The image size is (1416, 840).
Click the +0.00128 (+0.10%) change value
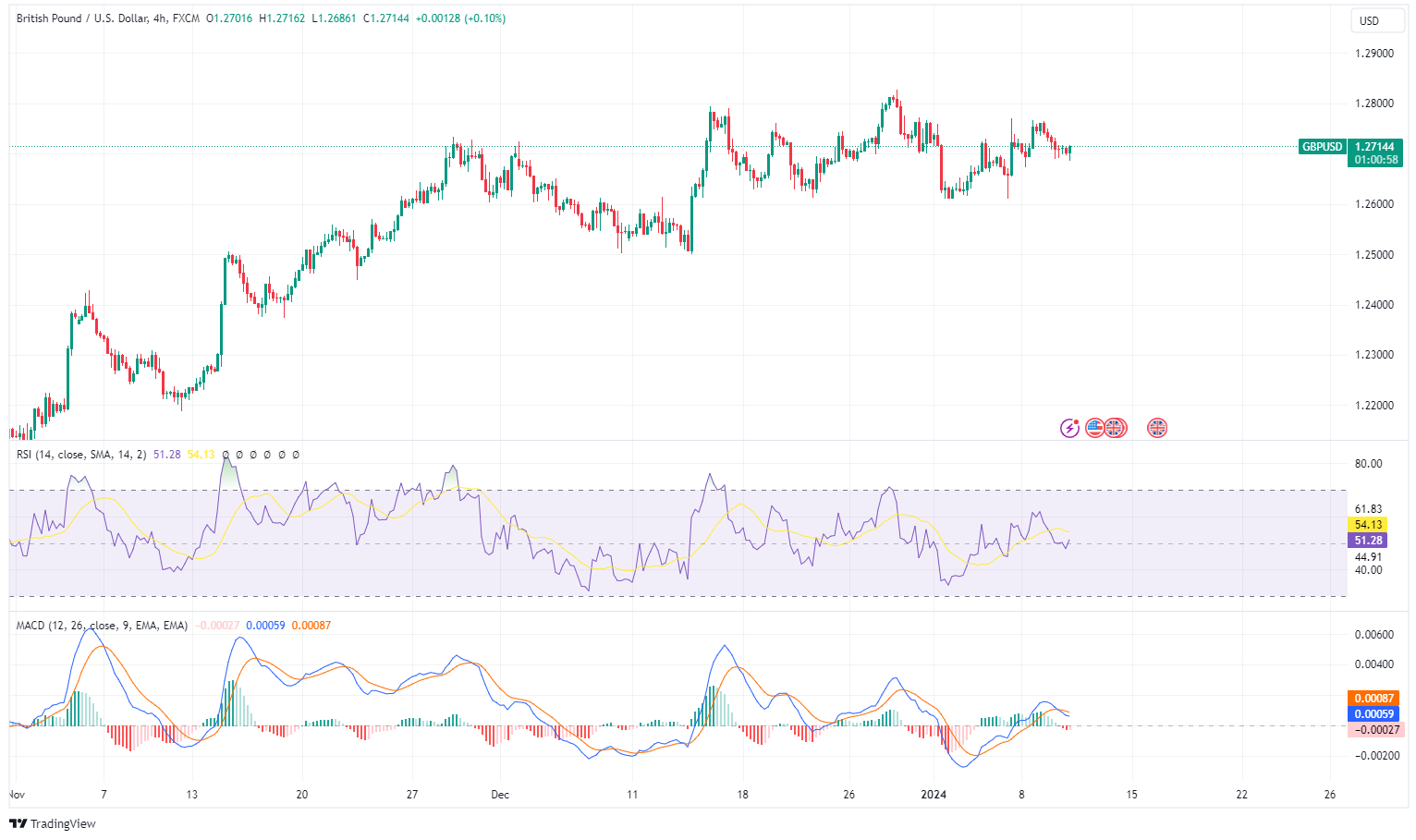point(460,18)
